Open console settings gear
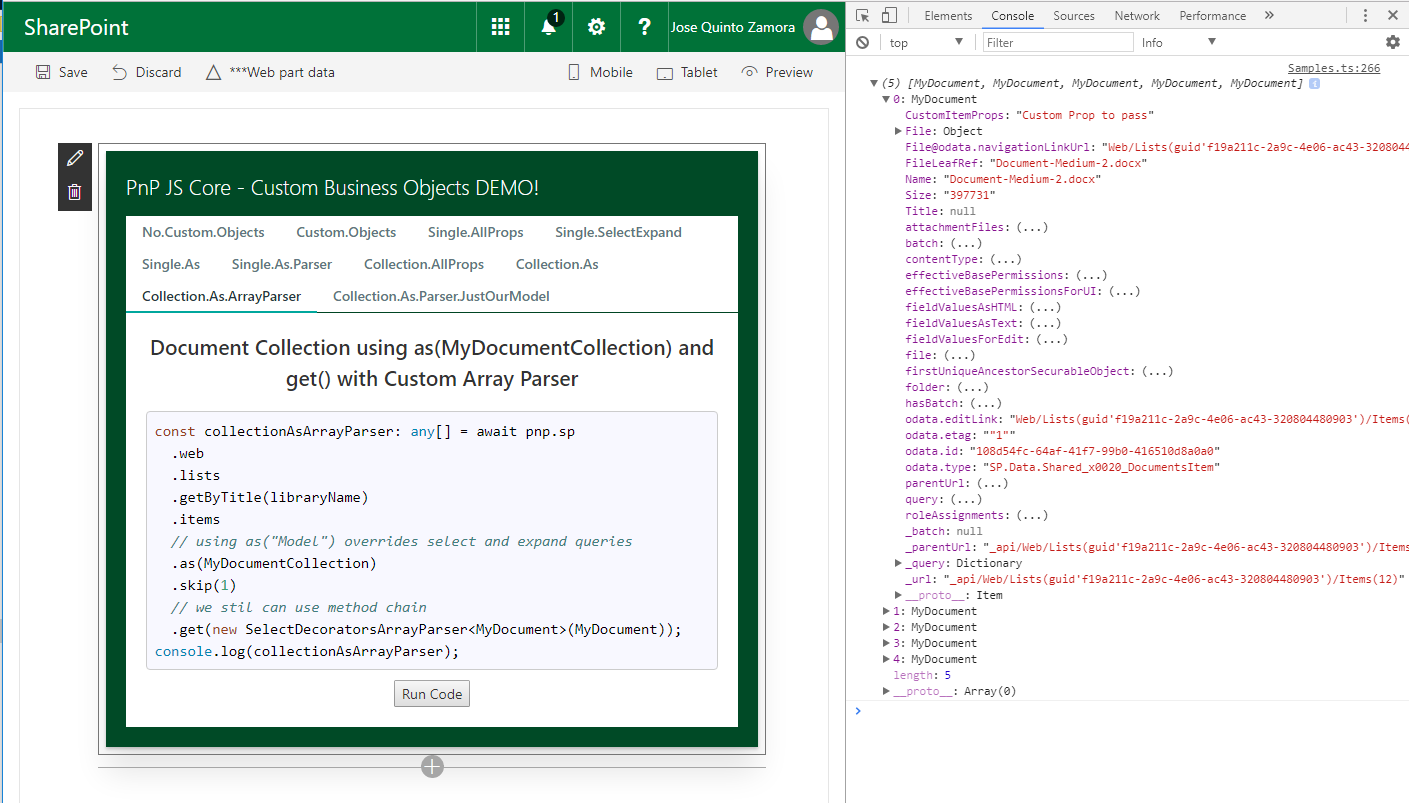This screenshot has height=803, width=1409. pos(1393,42)
